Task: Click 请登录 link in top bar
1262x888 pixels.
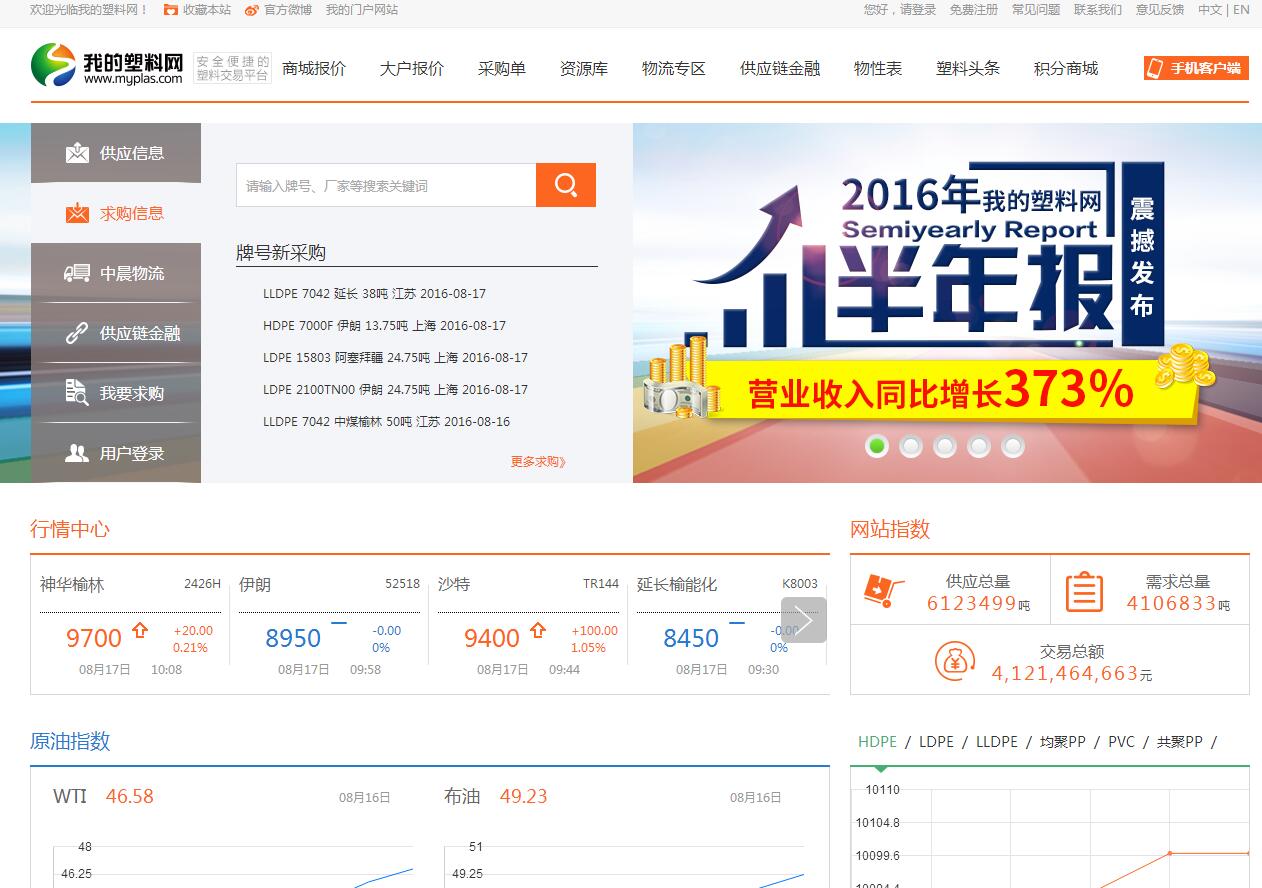Action: tap(918, 10)
